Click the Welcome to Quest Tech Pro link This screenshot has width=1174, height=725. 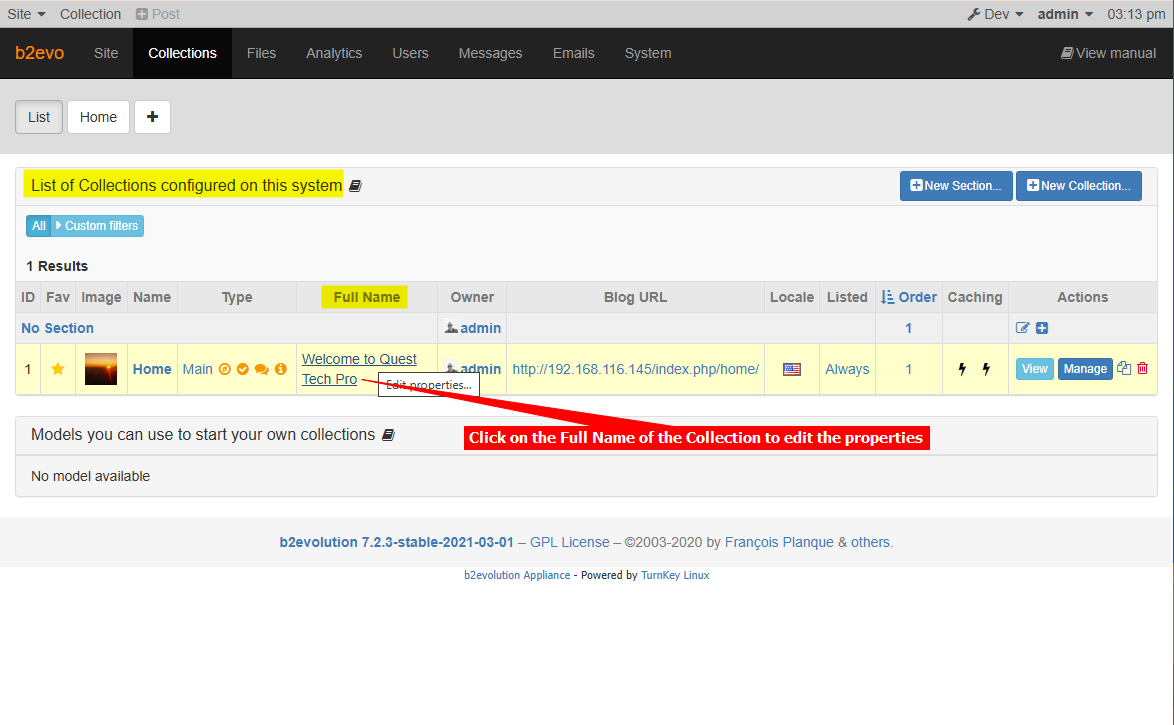(x=359, y=360)
